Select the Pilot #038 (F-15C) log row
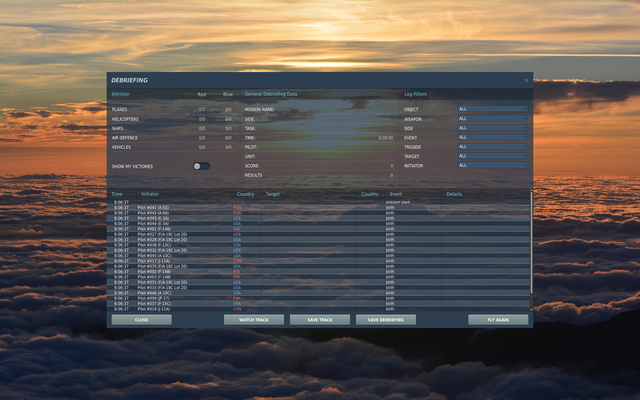 (318, 245)
